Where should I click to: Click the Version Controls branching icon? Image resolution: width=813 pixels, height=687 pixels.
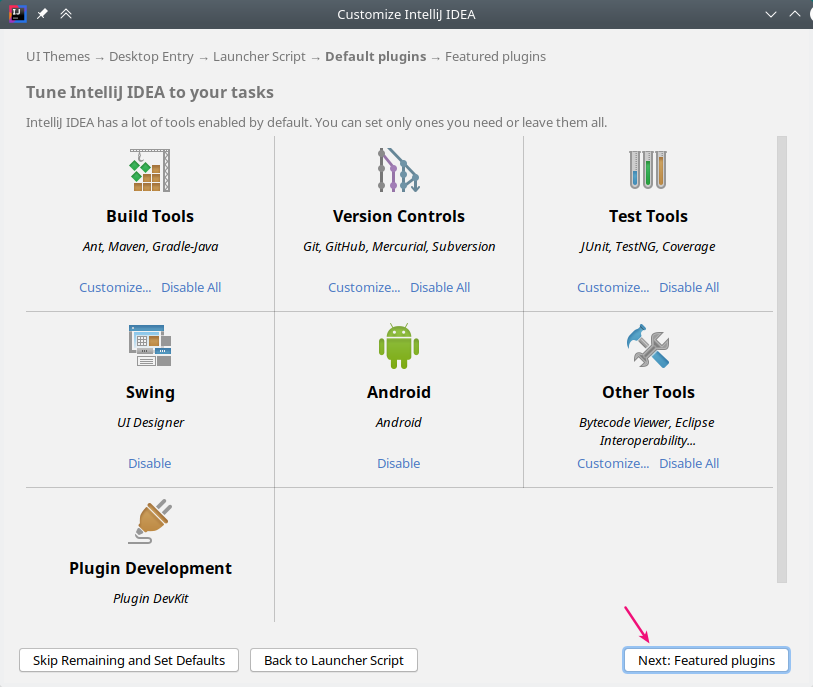pos(398,170)
